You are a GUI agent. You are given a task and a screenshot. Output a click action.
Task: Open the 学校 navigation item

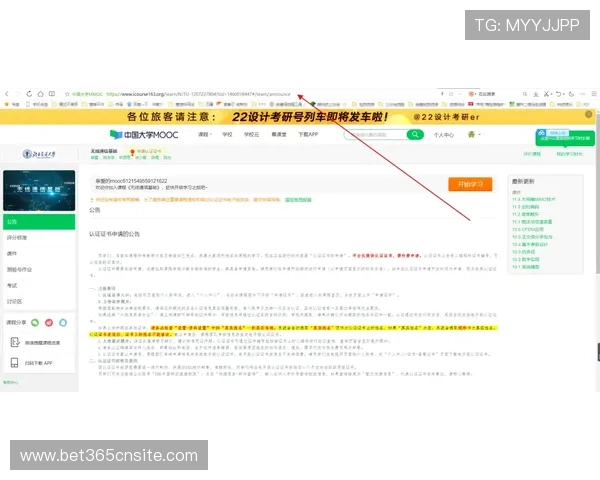click(x=227, y=134)
